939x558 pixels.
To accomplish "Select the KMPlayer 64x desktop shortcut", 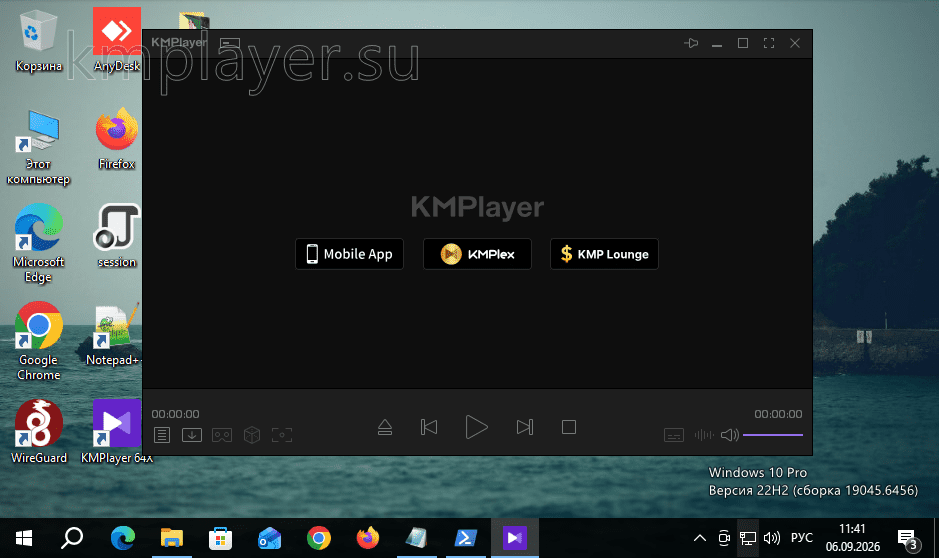I will [x=117, y=432].
